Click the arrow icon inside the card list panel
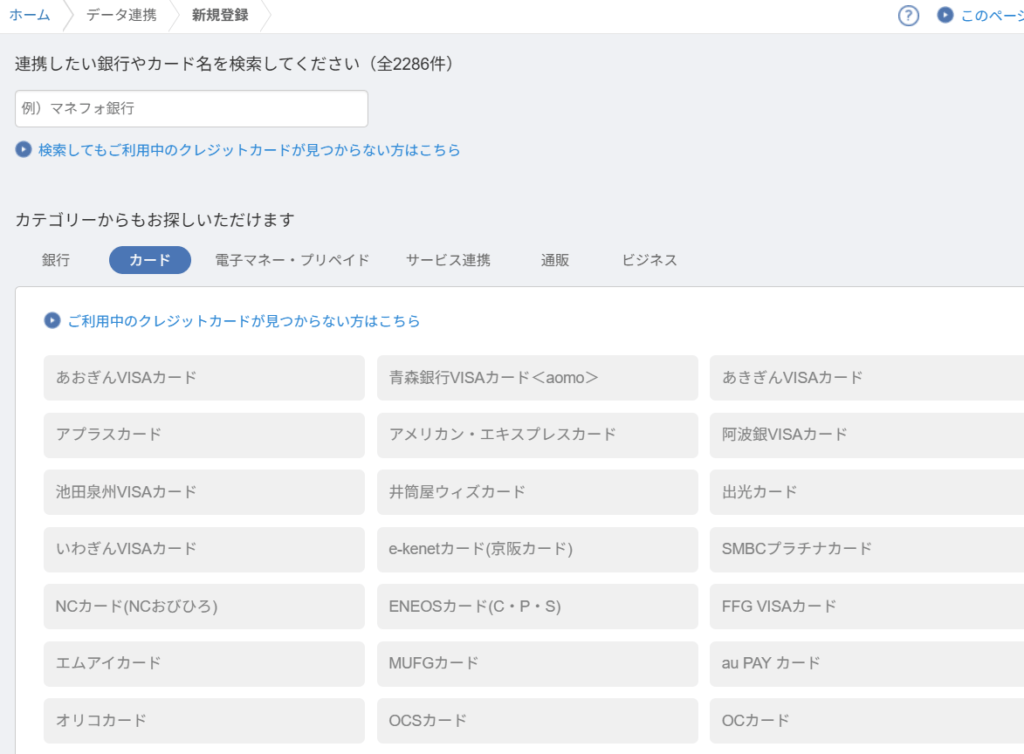The width and height of the screenshot is (1024, 754). [53, 321]
